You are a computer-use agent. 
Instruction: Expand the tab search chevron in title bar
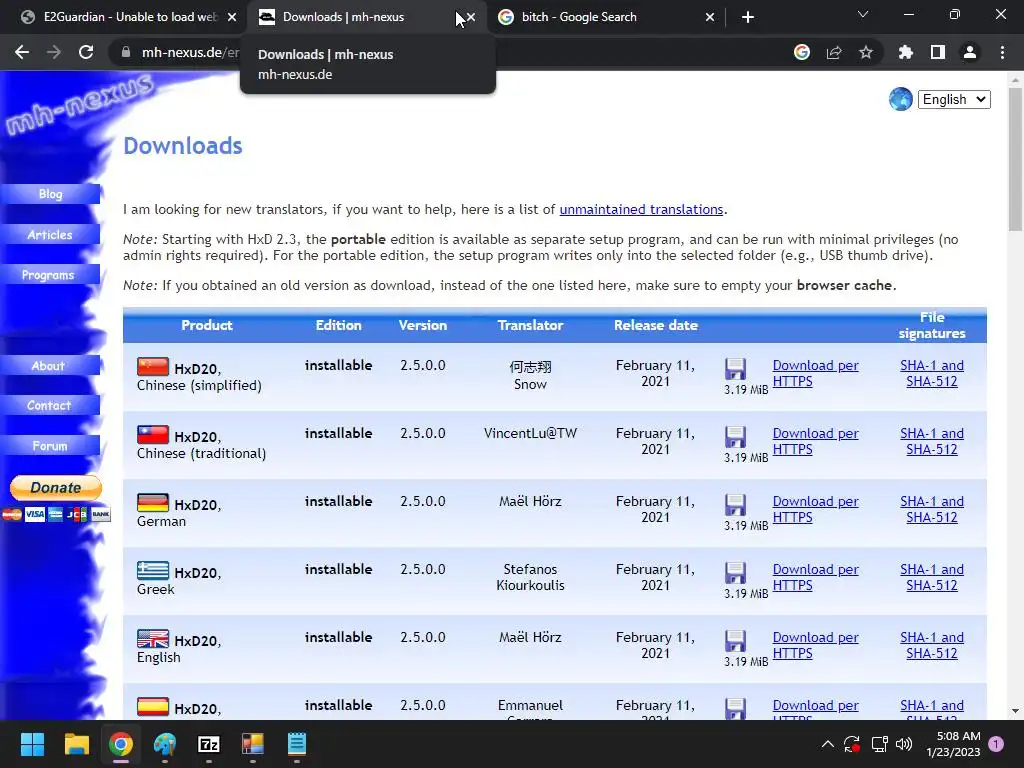(x=863, y=14)
